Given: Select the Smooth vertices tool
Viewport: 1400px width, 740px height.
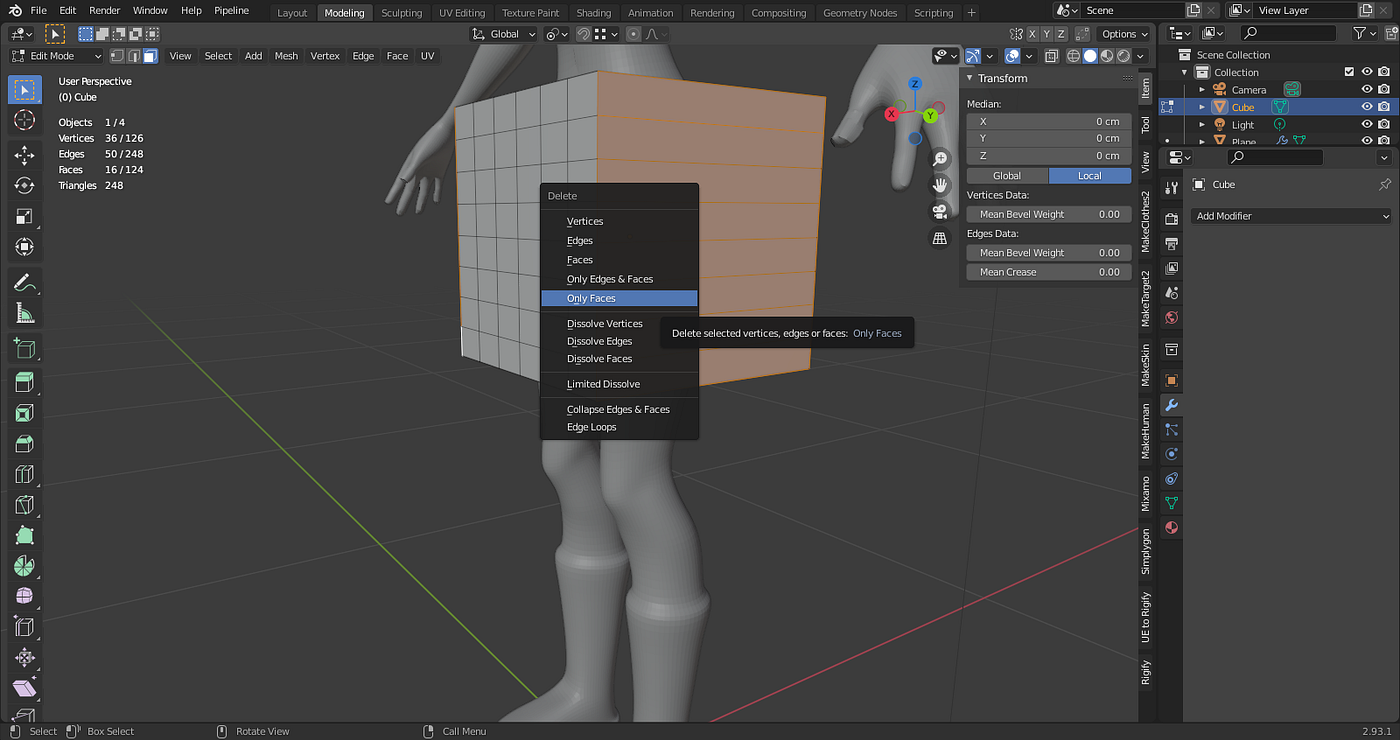Looking at the screenshot, I should tap(25, 597).
